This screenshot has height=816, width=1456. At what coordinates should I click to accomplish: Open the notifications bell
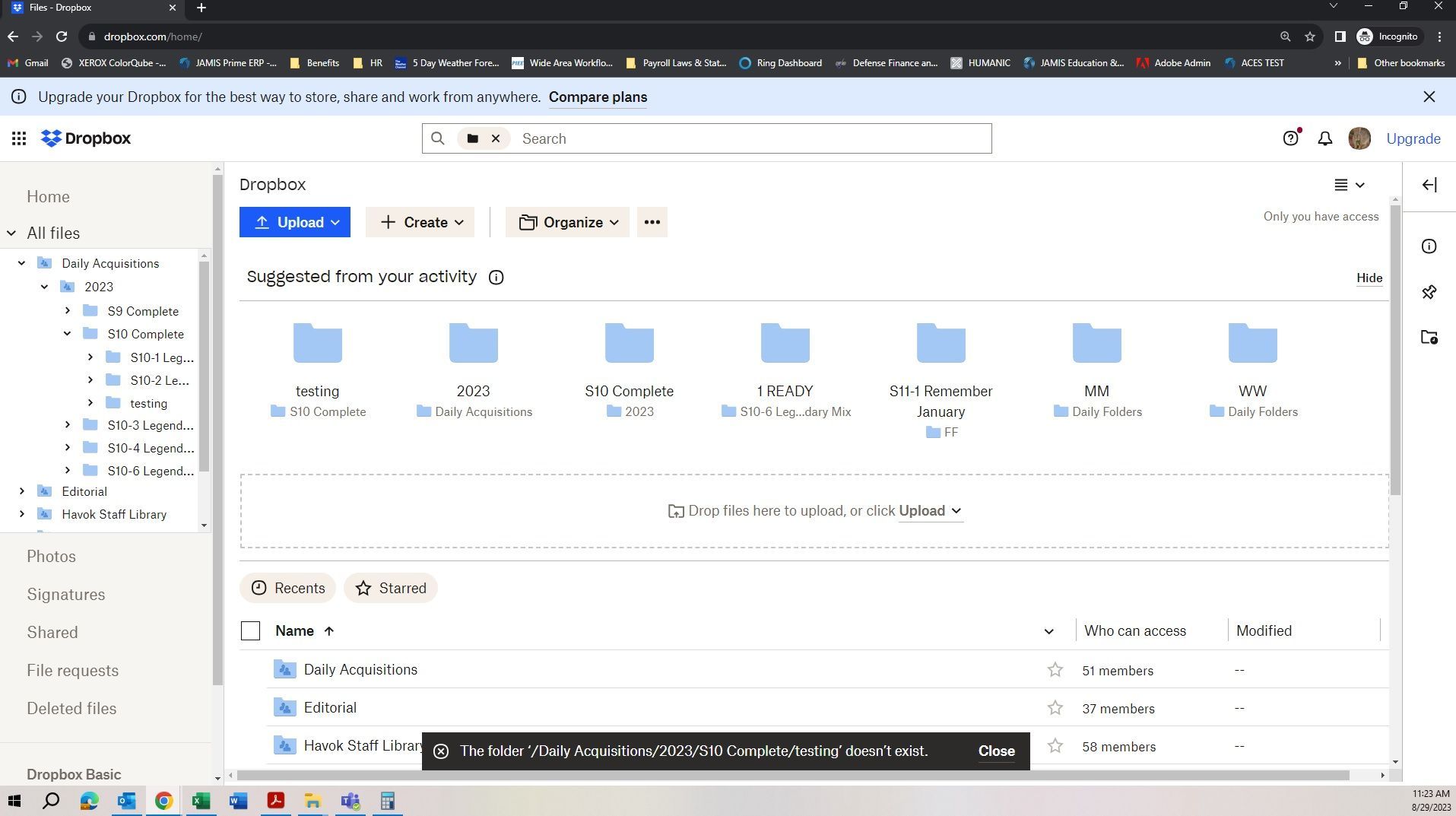click(x=1324, y=138)
